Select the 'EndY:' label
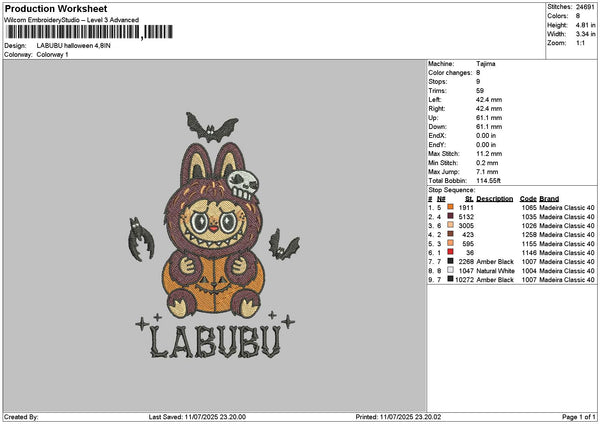The width and height of the screenshot is (600, 424). pos(437,145)
